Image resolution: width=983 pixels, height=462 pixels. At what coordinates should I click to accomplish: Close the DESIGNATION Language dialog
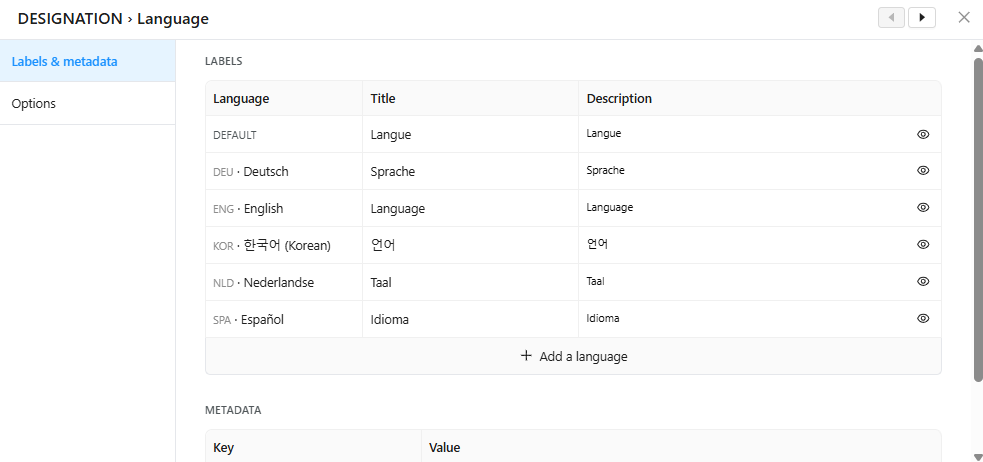pos(964,18)
